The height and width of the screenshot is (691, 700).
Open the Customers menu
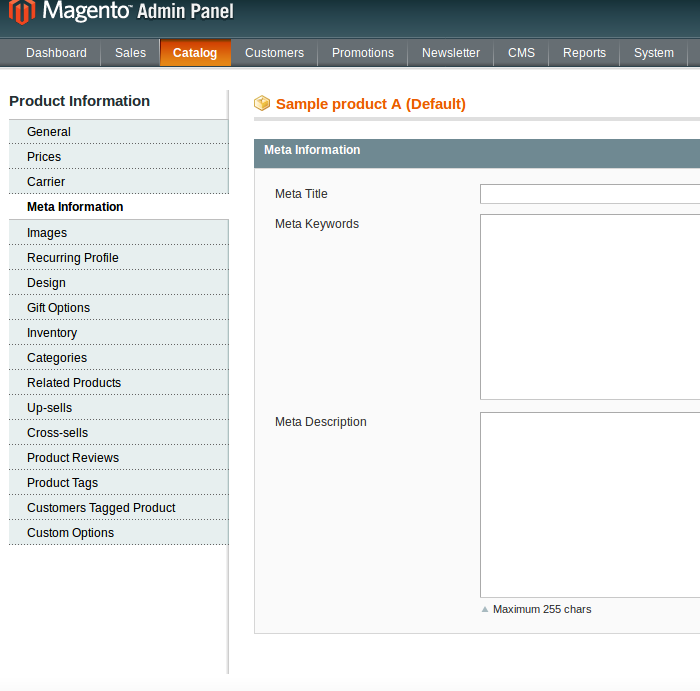click(x=274, y=53)
